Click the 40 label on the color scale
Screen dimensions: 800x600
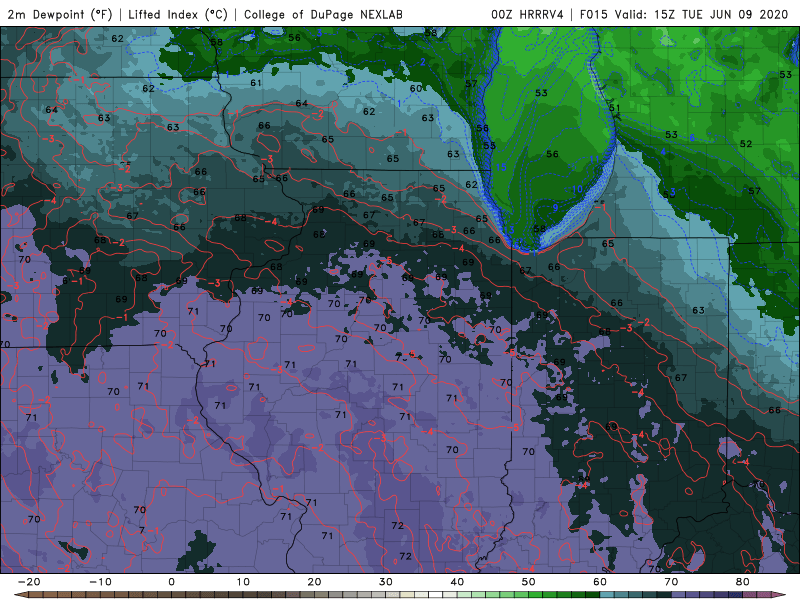click(457, 582)
